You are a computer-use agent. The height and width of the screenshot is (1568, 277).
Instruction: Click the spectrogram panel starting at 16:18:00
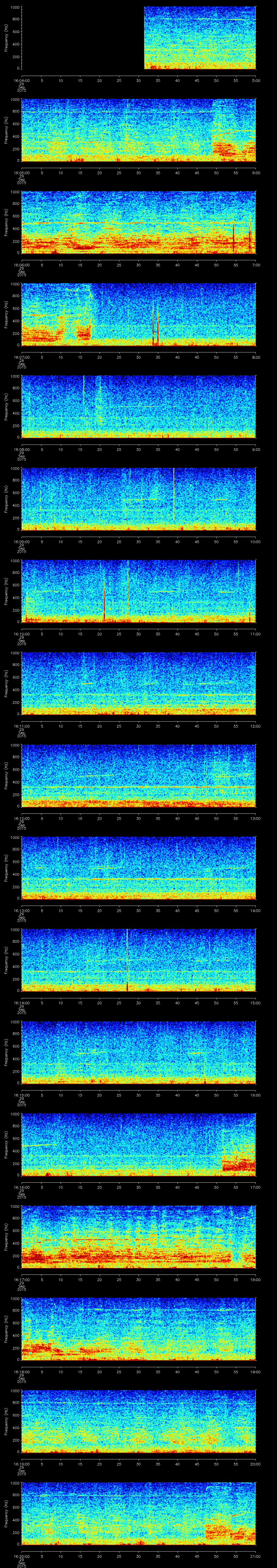[x=139, y=1329]
